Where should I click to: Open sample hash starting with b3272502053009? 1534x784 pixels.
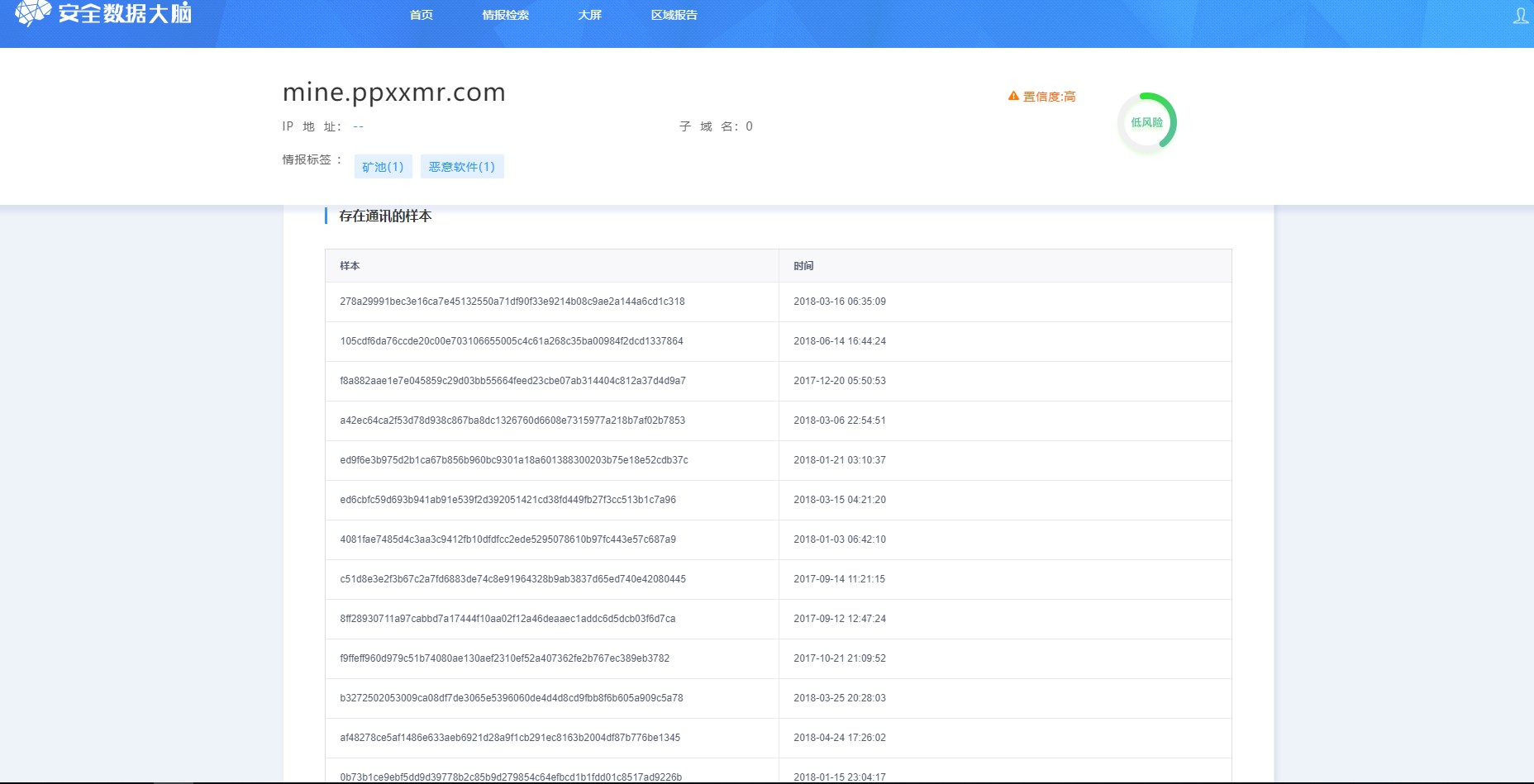(512, 698)
